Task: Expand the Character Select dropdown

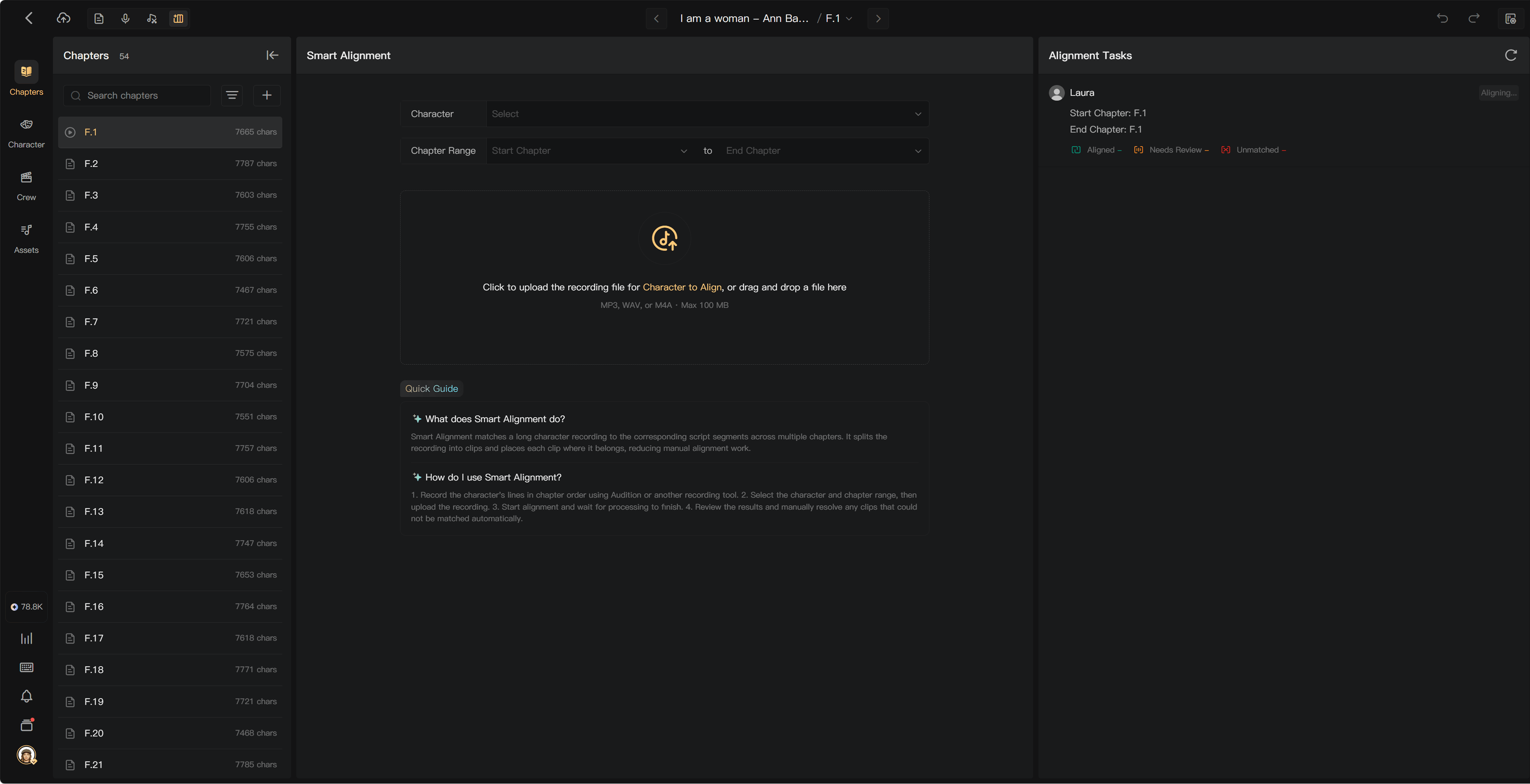Action: (x=707, y=114)
